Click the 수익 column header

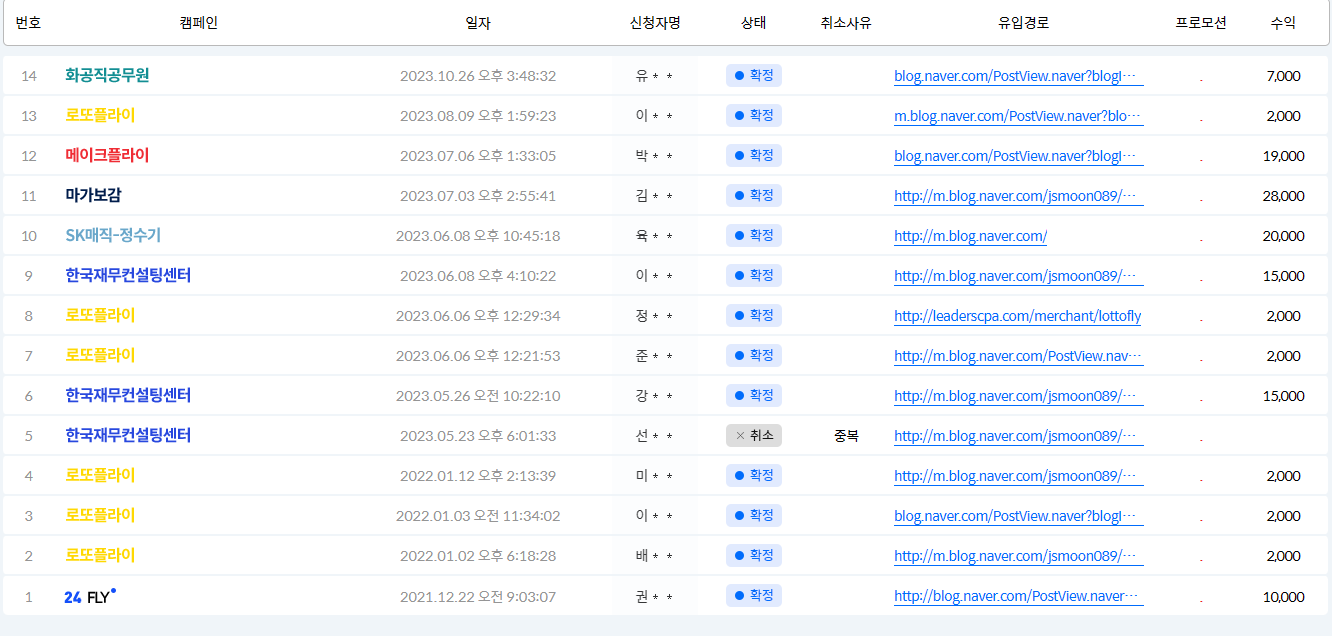tap(1283, 22)
